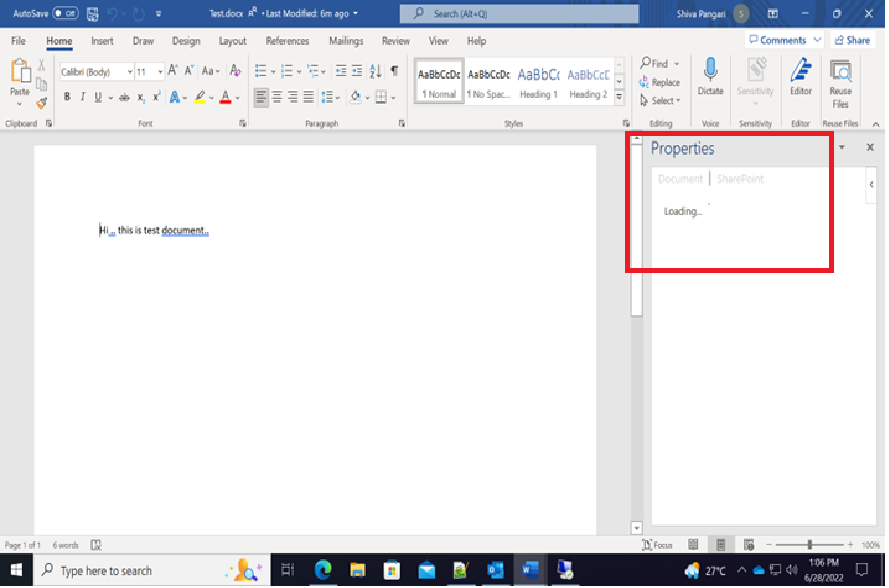Expand the font color dropdown arrow
This screenshot has width=889, height=588.
click(x=236, y=96)
